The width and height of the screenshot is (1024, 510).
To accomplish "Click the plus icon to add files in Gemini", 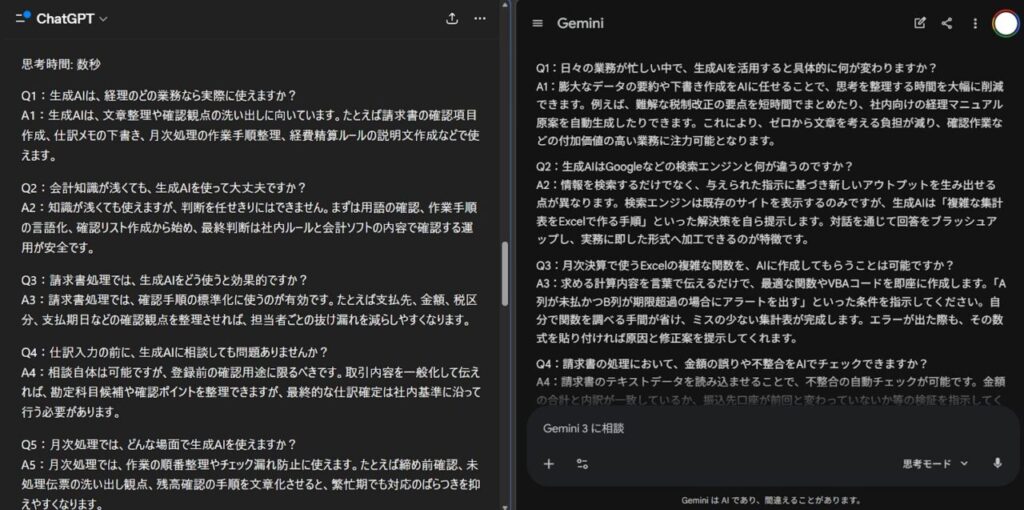I will pyautogui.click(x=548, y=463).
